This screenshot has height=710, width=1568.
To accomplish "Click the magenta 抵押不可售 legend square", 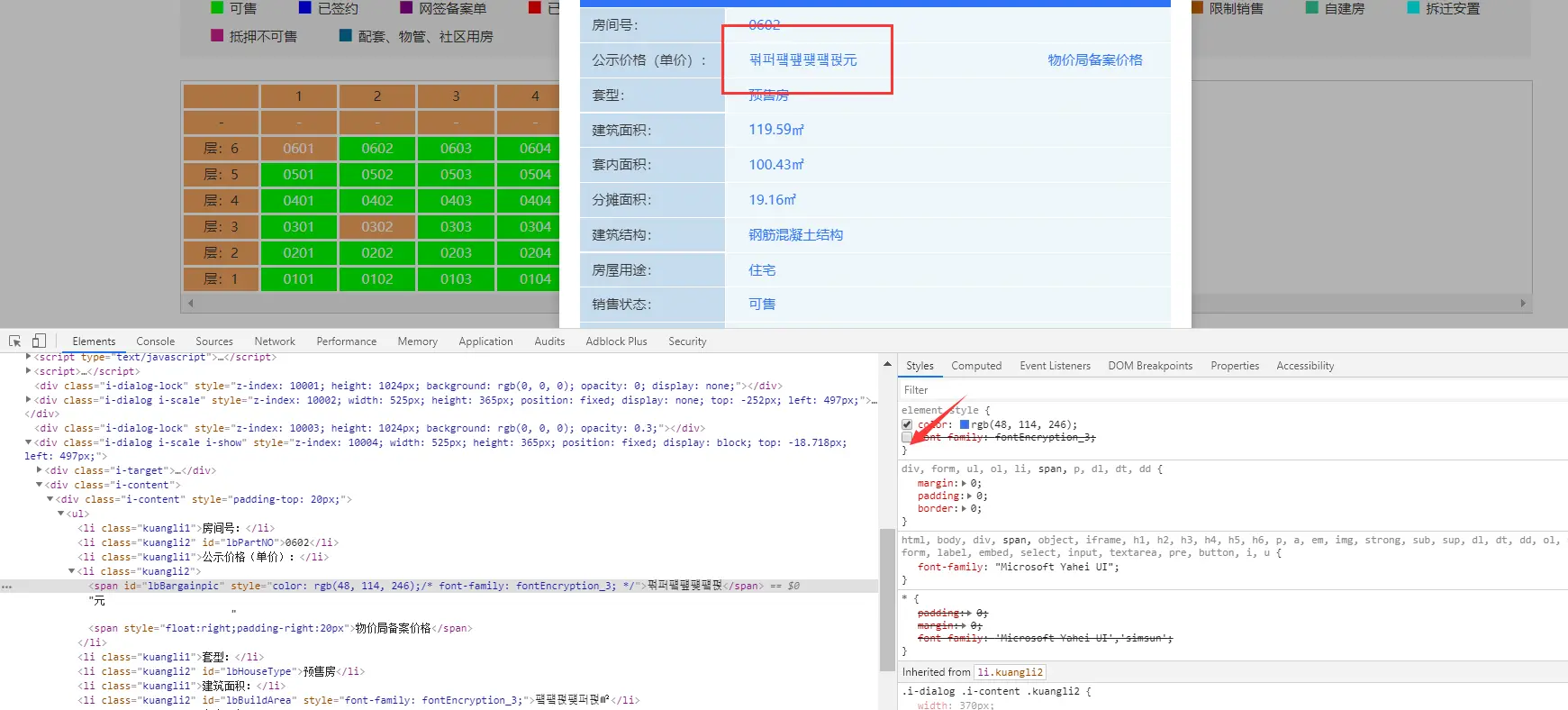I will coord(217,35).
